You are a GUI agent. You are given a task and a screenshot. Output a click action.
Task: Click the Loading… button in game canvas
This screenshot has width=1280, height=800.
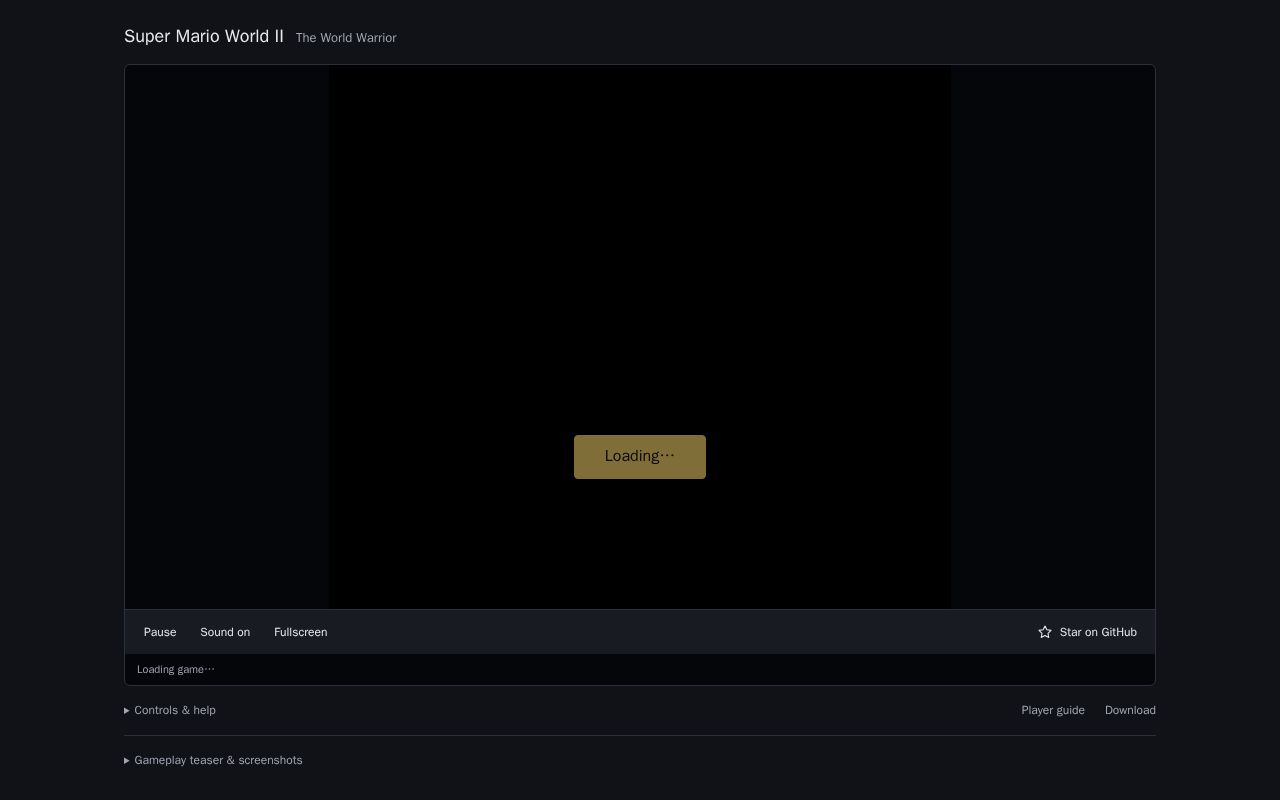coord(640,457)
